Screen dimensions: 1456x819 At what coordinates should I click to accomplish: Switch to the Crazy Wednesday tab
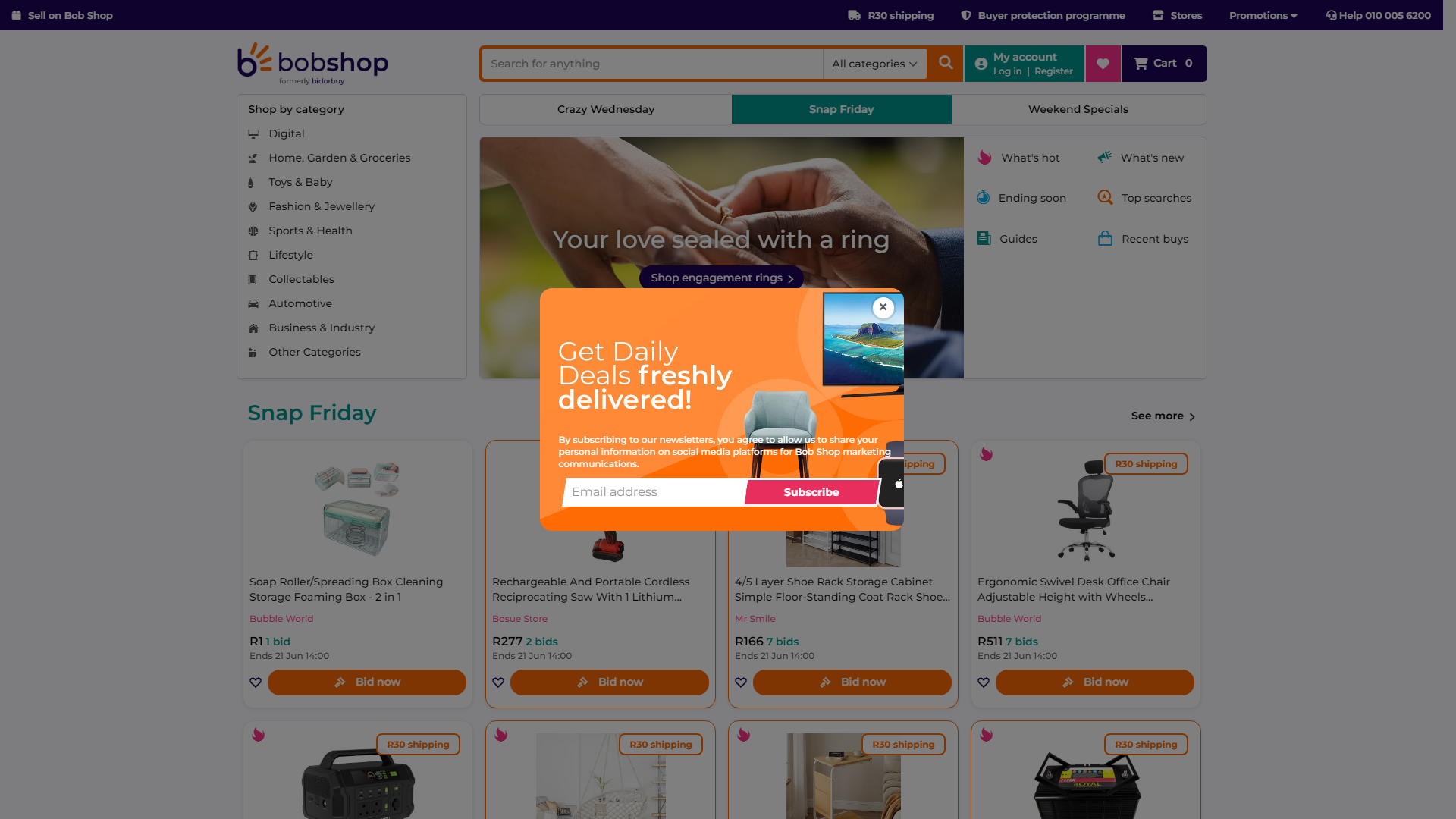point(606,109)
